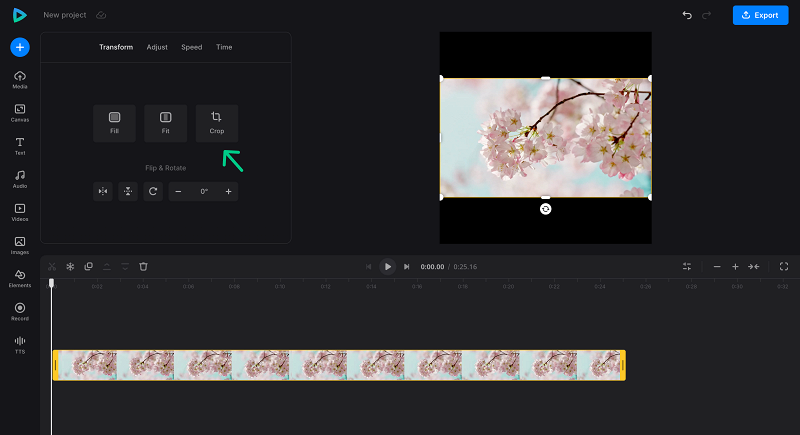Skip to the previous frame start
Viewport: 800px width, 435px height.
[368, 267]
